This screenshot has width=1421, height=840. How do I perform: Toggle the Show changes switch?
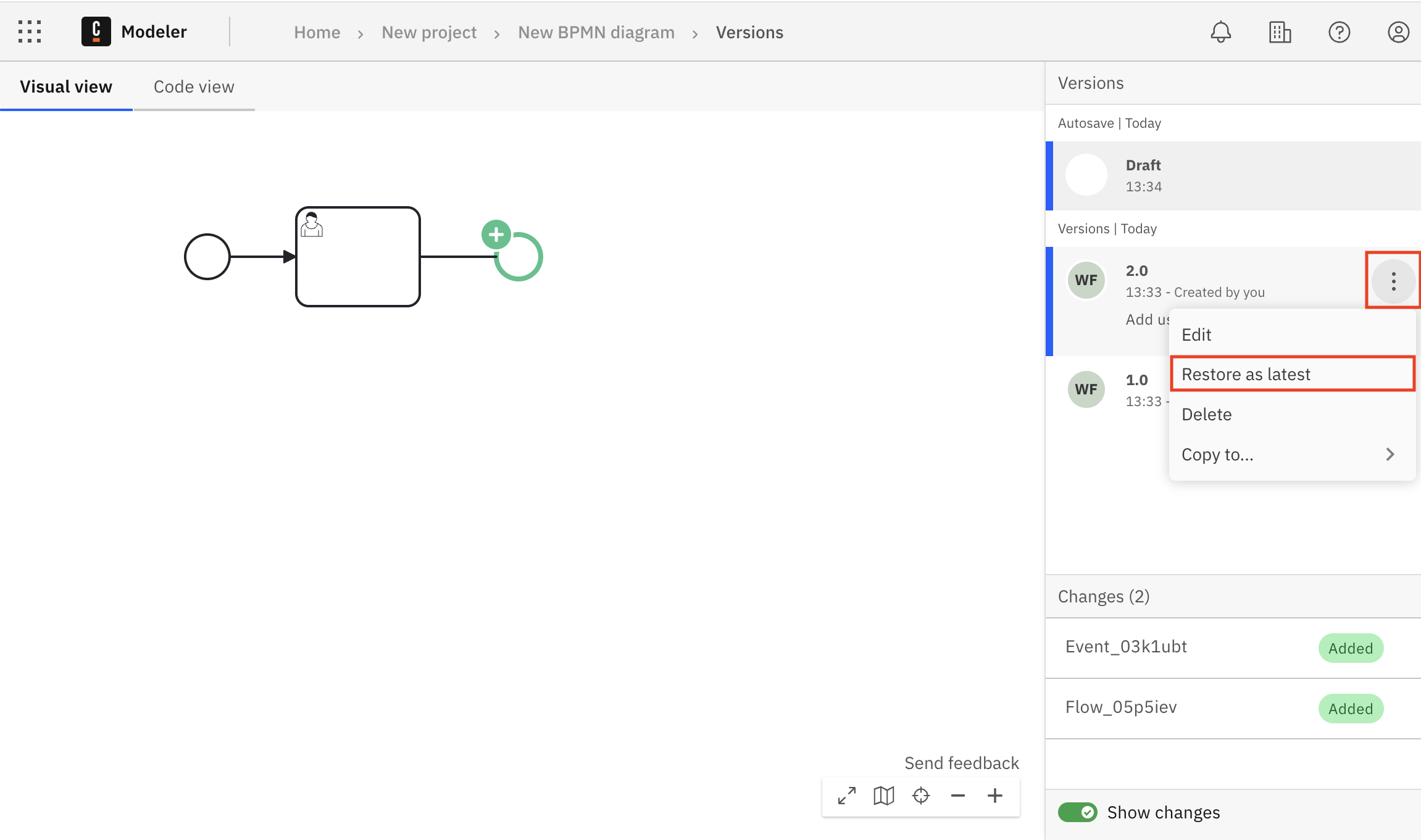pyautogui.click(x=1077, y=812)
